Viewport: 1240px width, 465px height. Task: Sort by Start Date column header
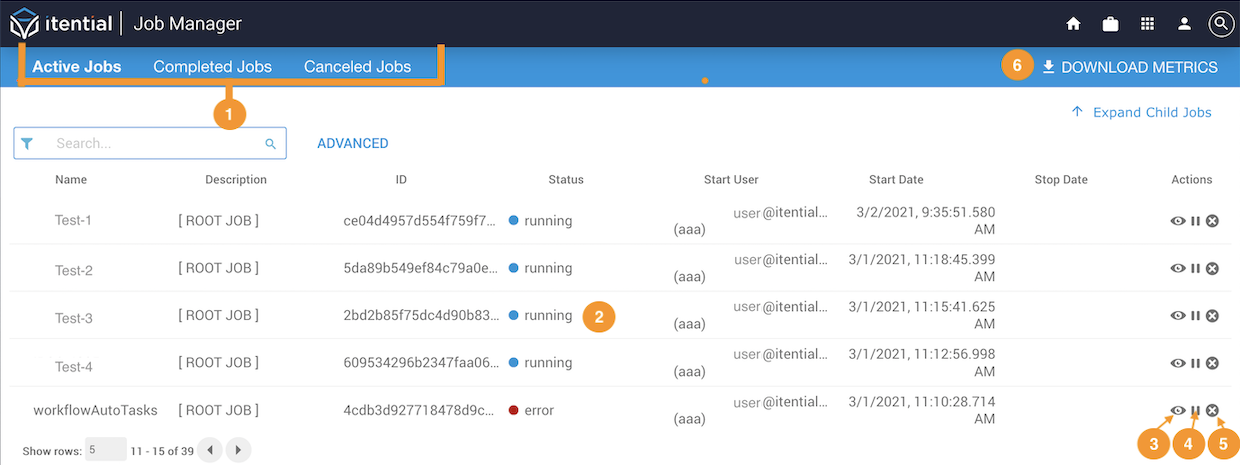[896, 180]
